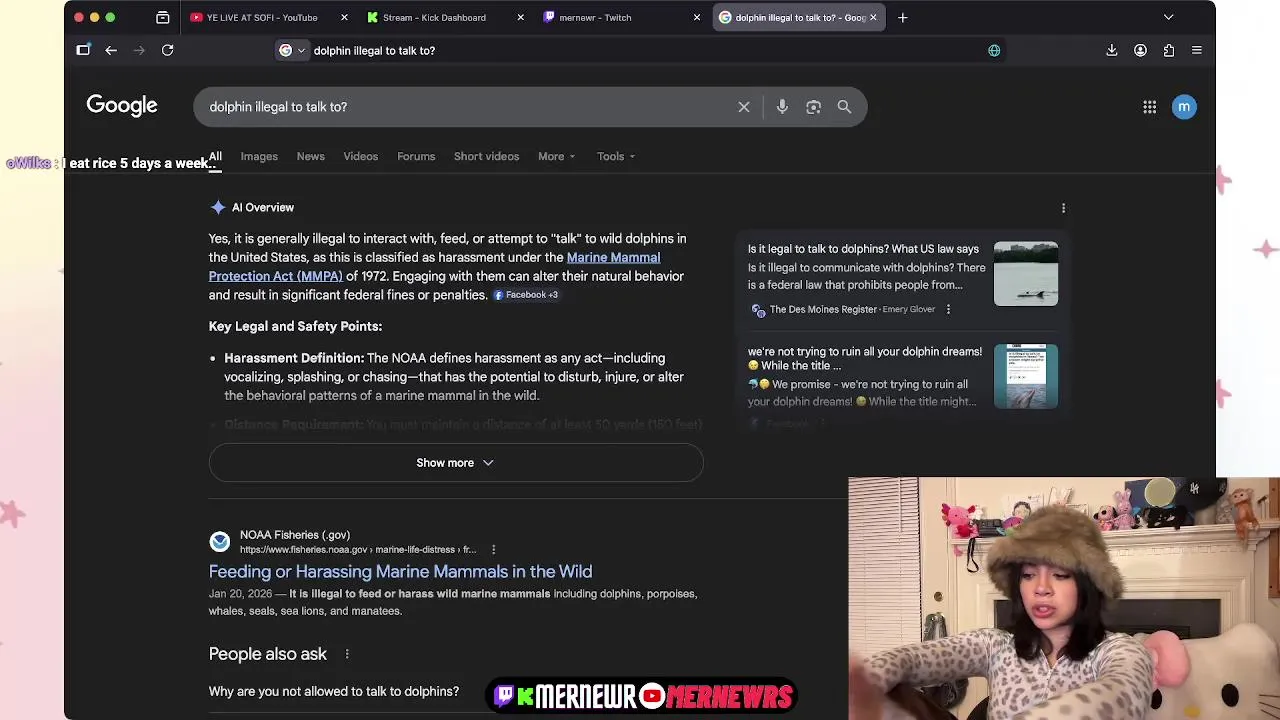Switch to the Stream - Kick Dashboard tab
The image size is (1280, 720).
tap(434, 17)
